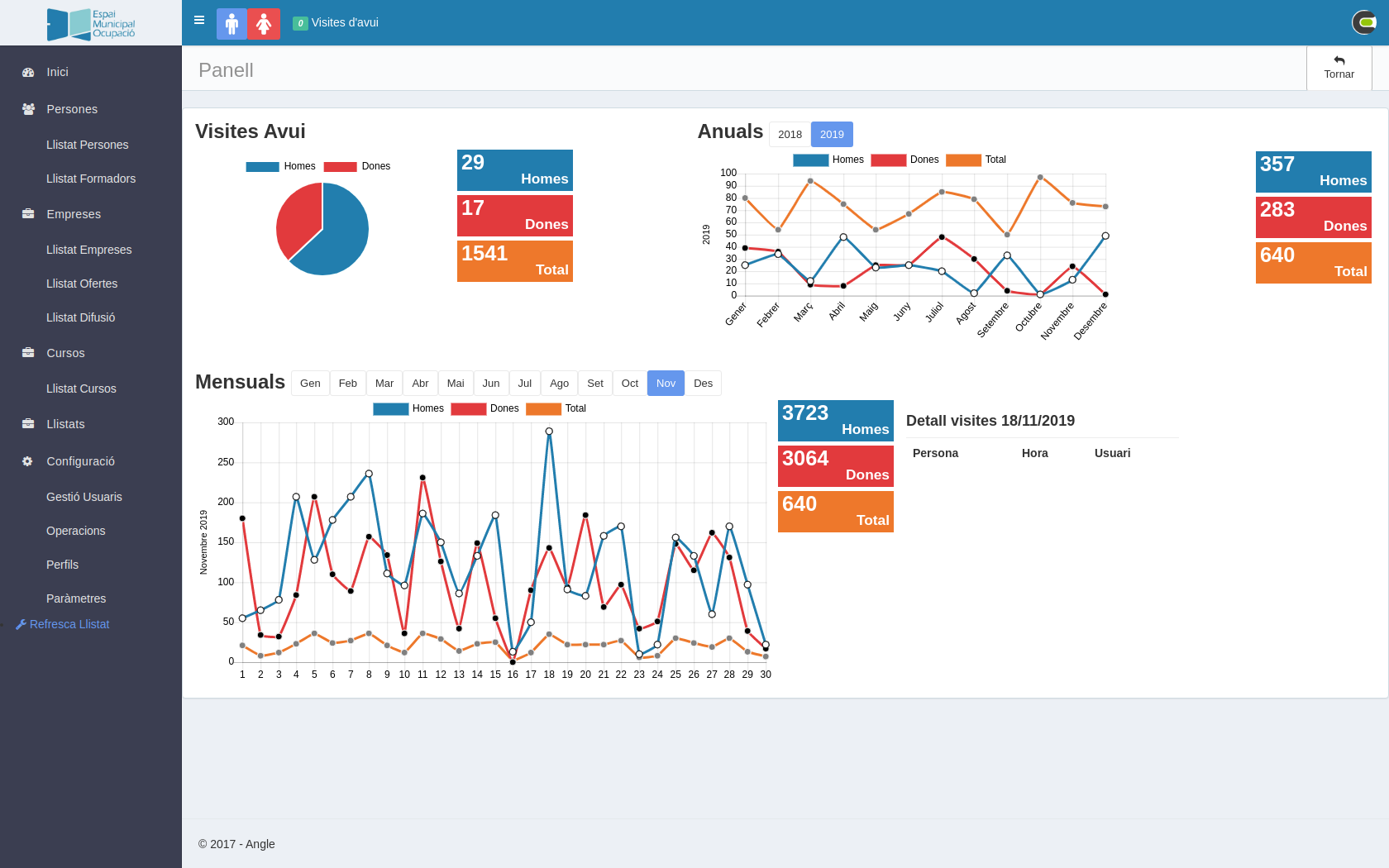The image size is (1389, 868).
Task: Click the red female visitor icon
Action: [x=265, y=24]
